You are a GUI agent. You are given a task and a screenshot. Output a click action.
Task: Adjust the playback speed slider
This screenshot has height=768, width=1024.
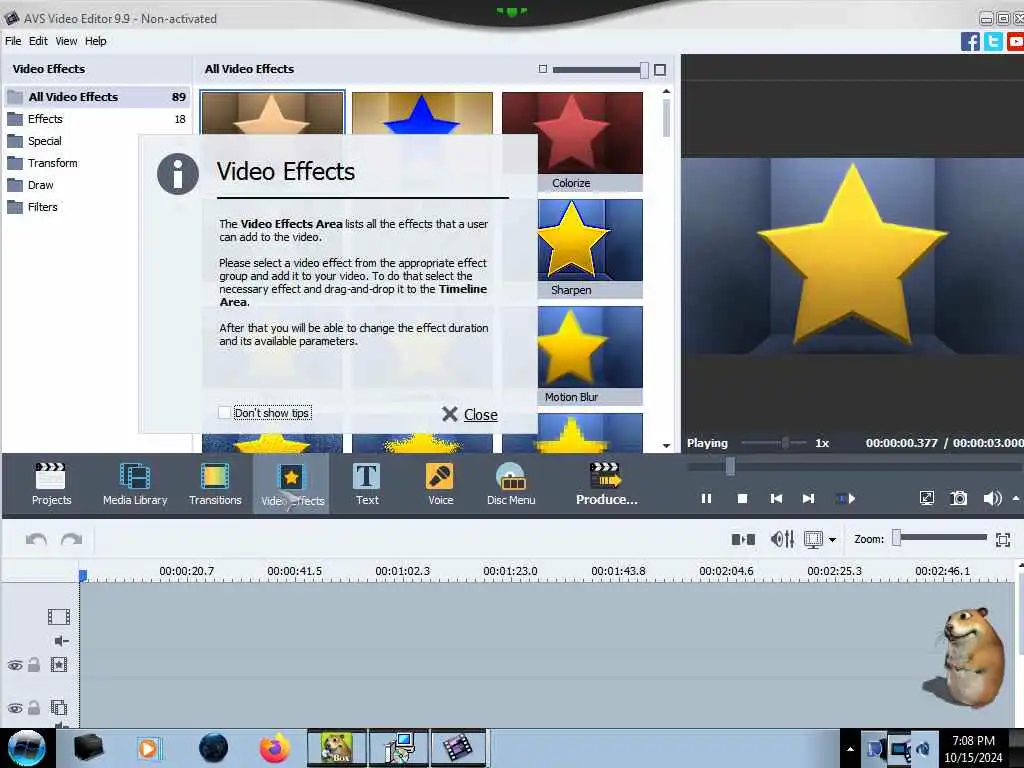point(785,443)
